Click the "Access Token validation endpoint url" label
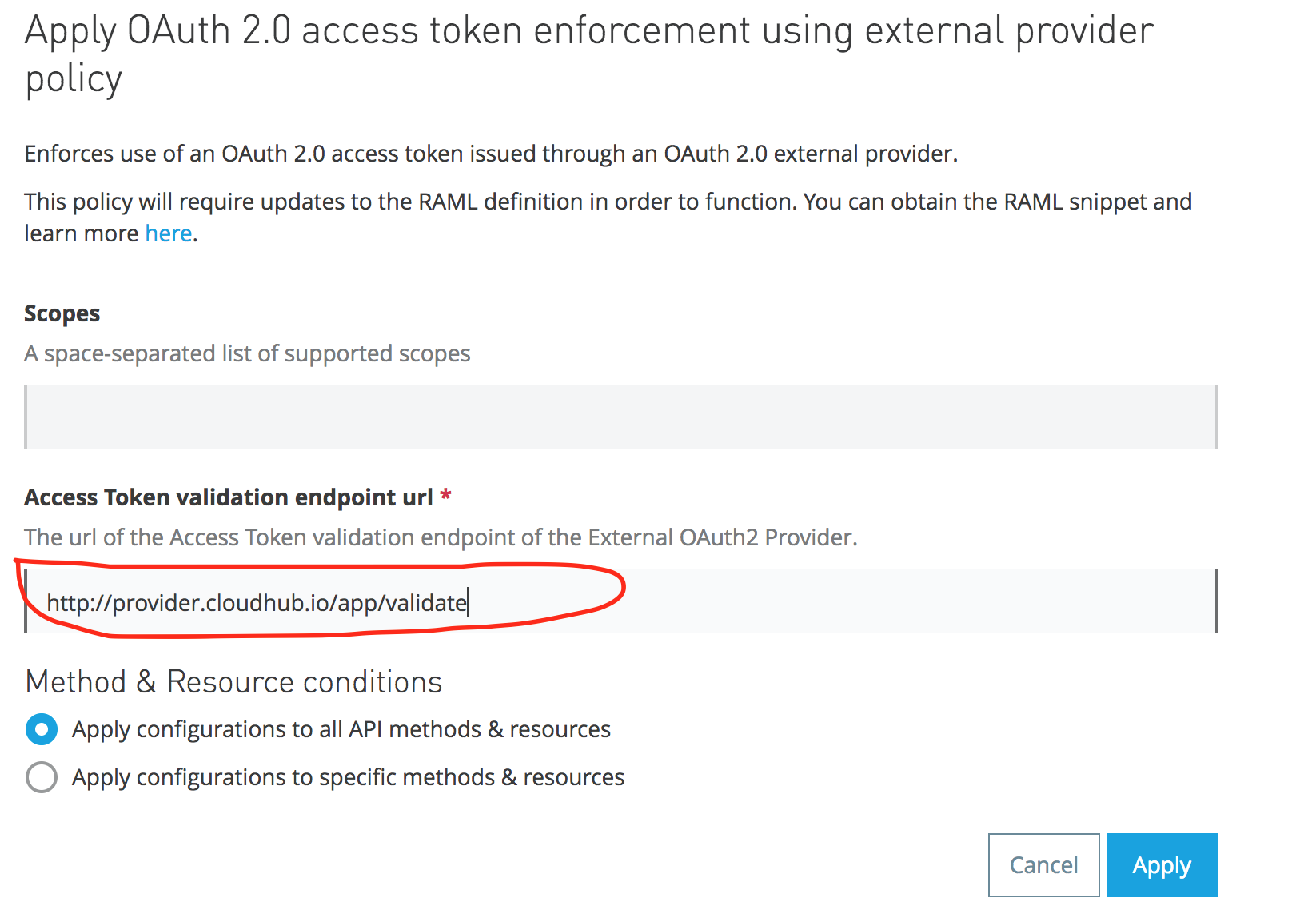Viewport: 1316px width, 918px height. pyautogui.click(x=229, y=497)
